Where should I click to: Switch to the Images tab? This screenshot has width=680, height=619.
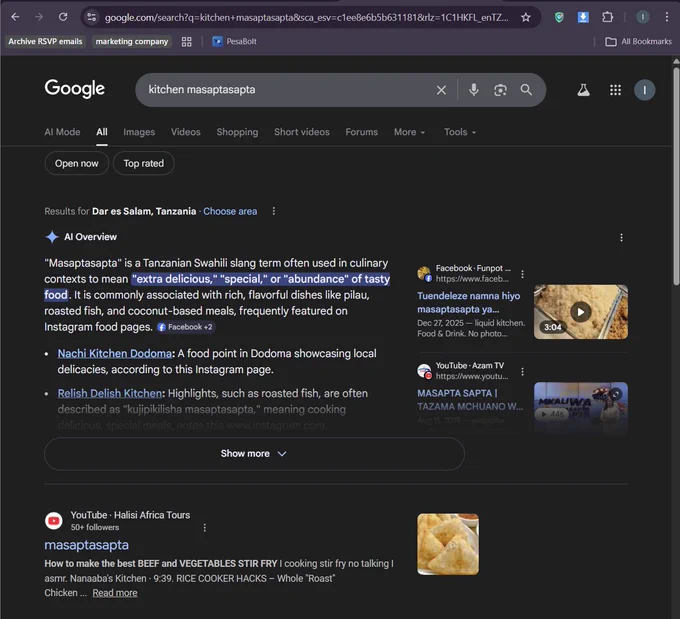point(139,132)
